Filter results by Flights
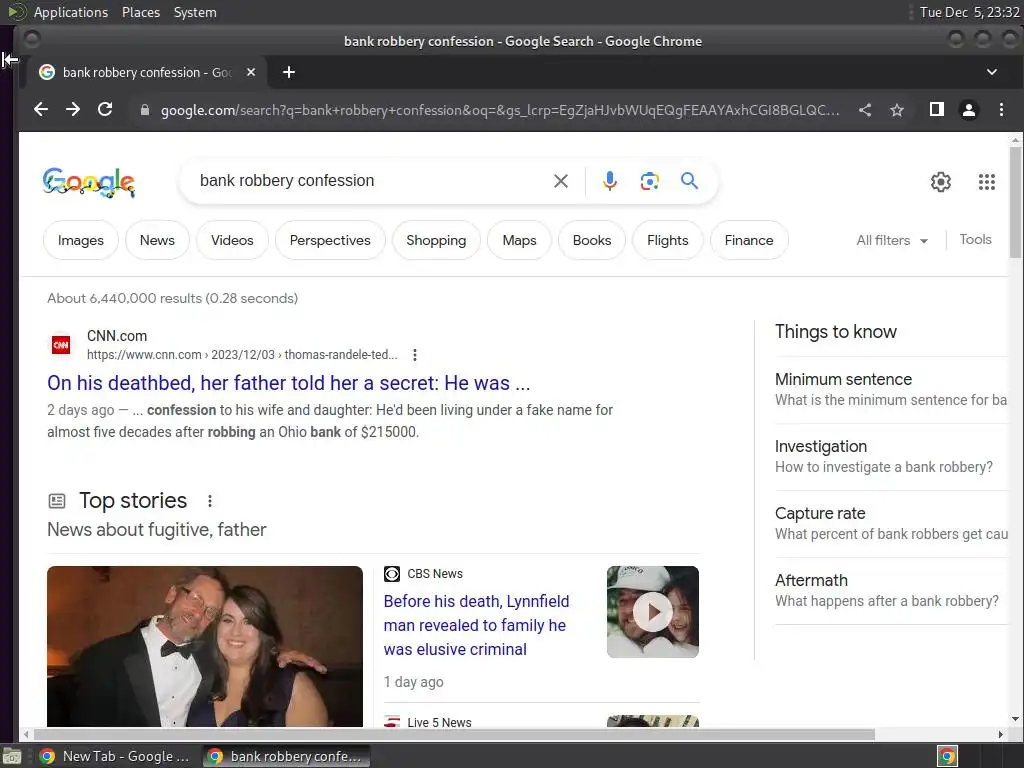 pyautogui.click(x=667, y=240)
